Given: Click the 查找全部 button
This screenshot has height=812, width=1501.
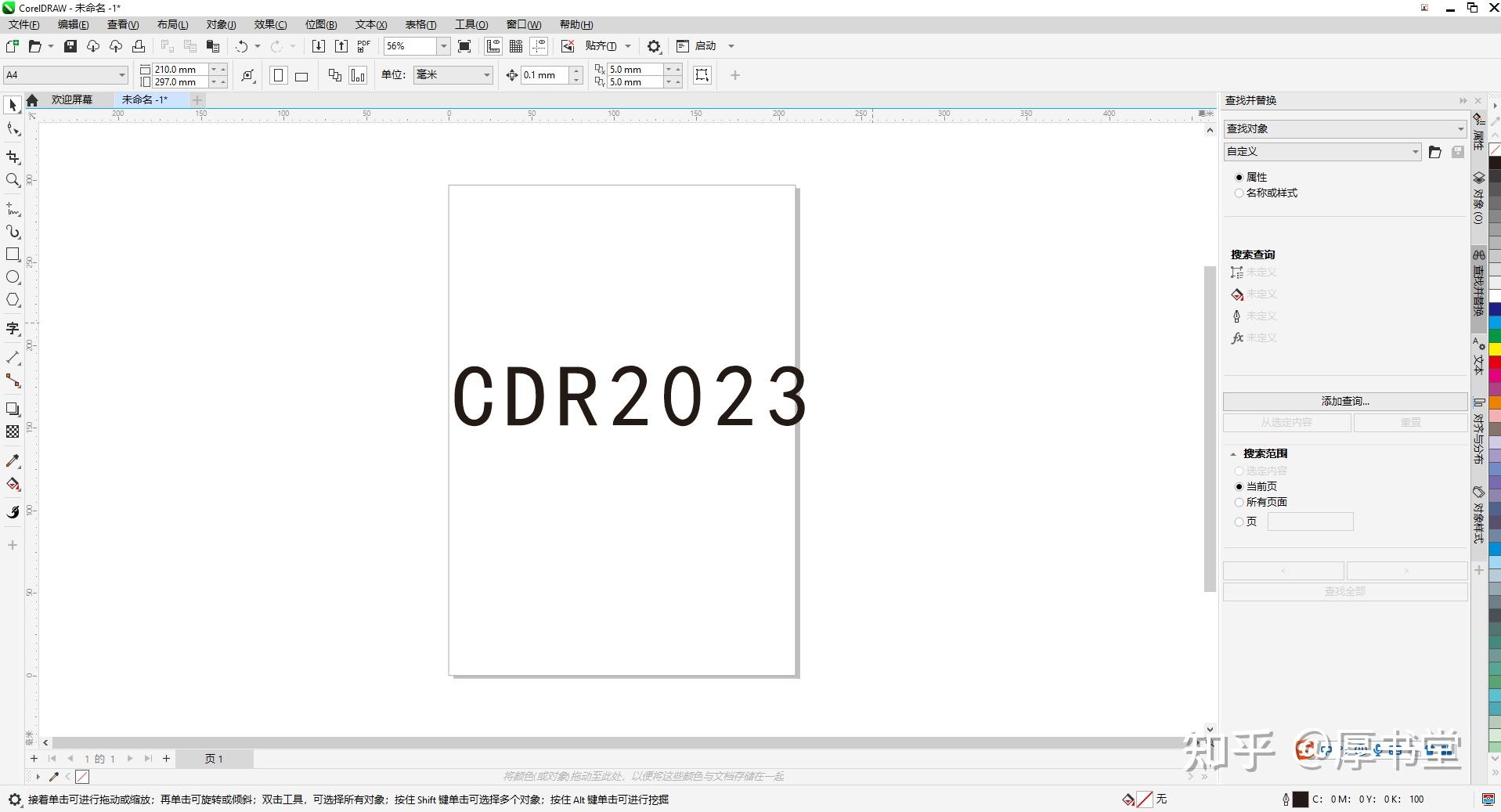Looking at the screenshot, I should [x=1344, y=591].
